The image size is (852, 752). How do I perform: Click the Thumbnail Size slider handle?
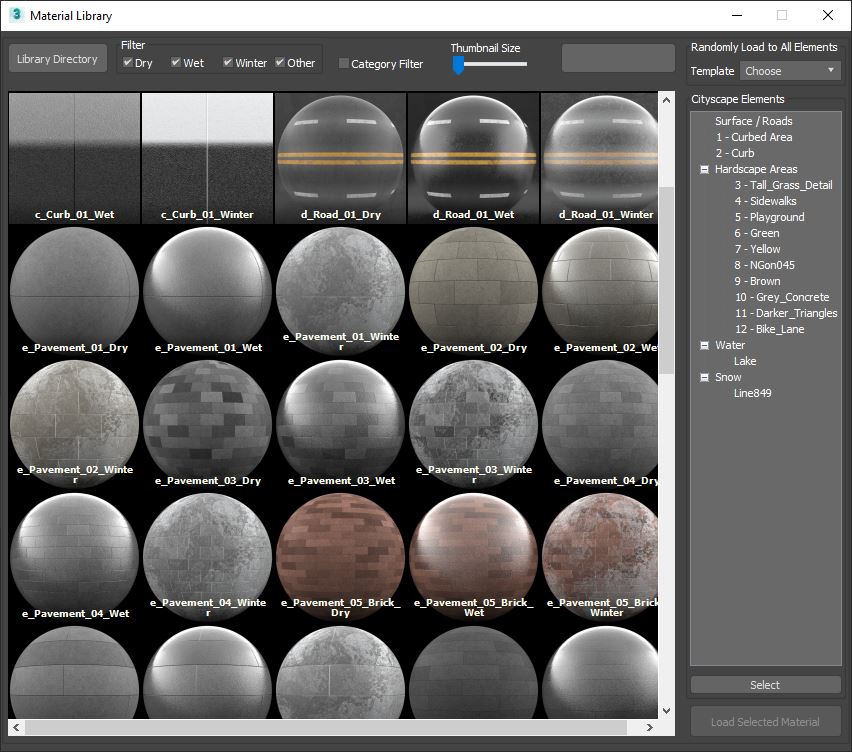(458, 65)
